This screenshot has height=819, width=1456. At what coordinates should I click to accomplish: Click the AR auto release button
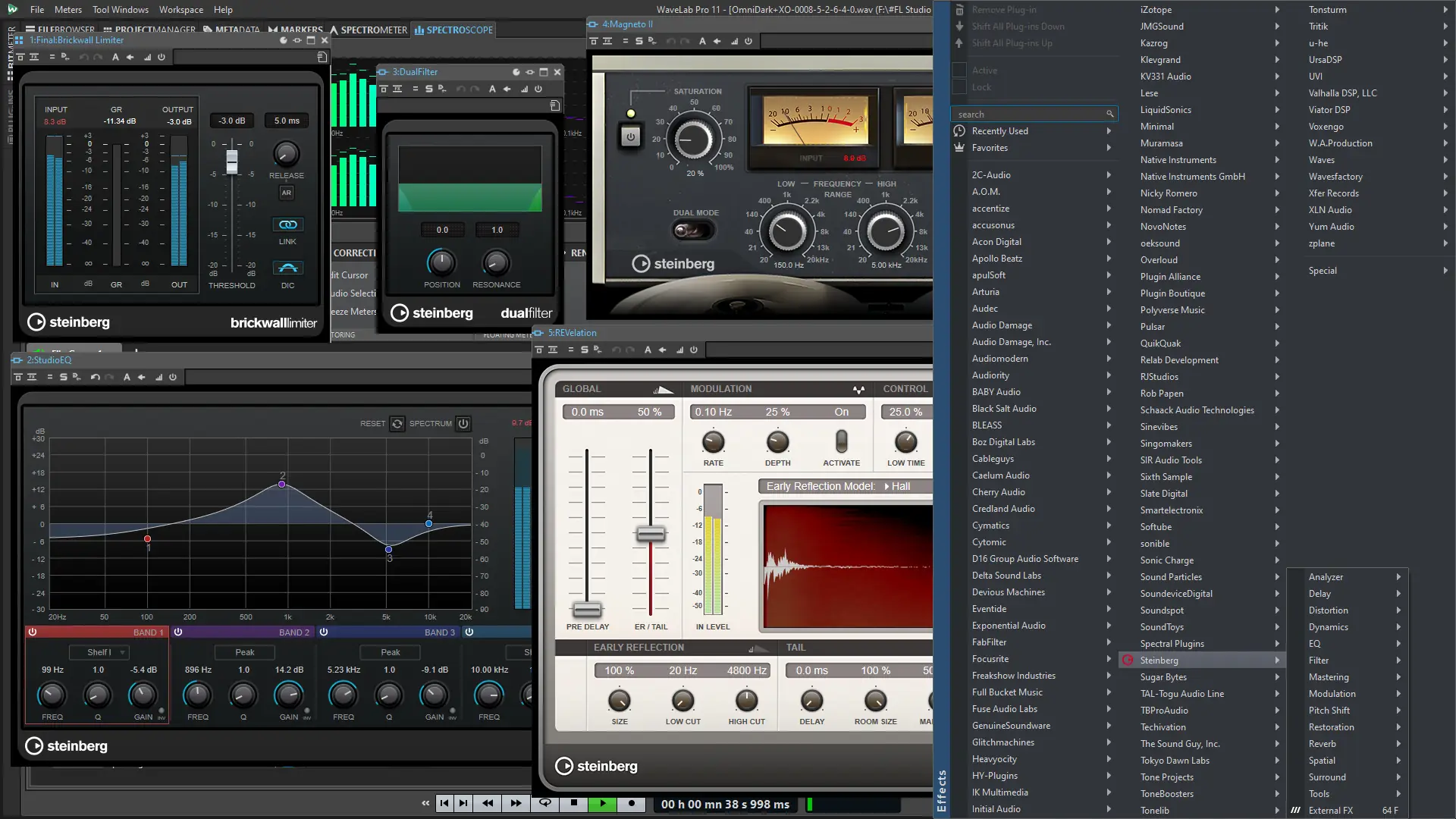pyautogui.click(x=286, y=193)
